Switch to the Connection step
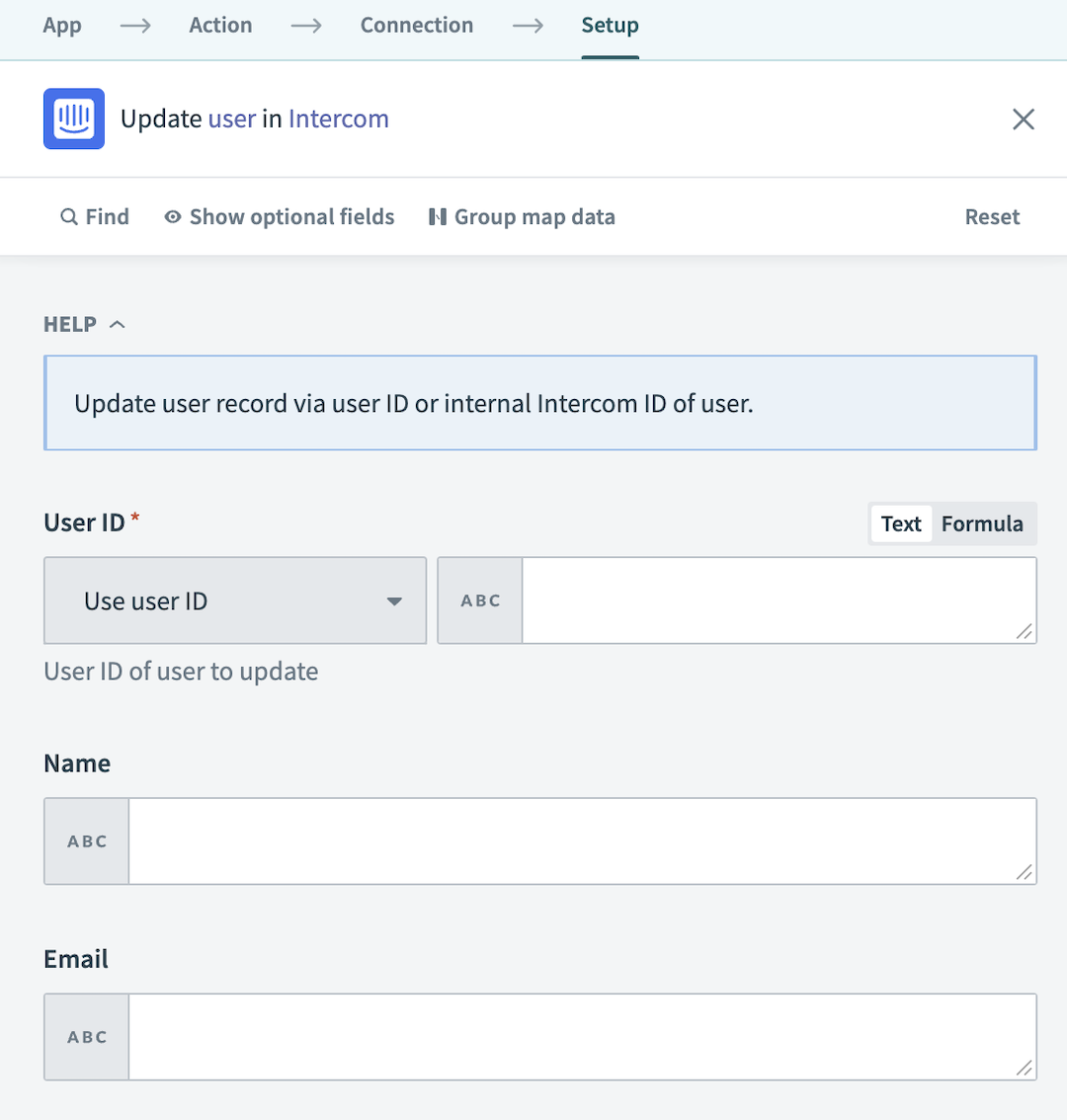Viewport: 1067px width, 1120px height. (x=416, y=25)
